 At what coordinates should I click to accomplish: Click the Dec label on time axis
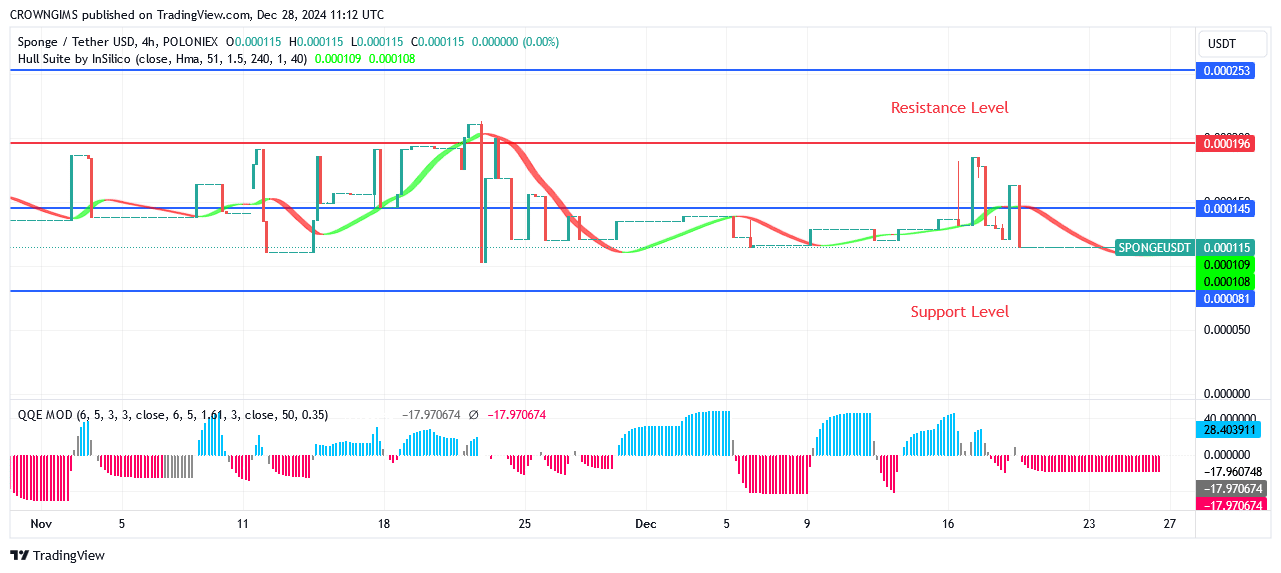tap(646, 524)
